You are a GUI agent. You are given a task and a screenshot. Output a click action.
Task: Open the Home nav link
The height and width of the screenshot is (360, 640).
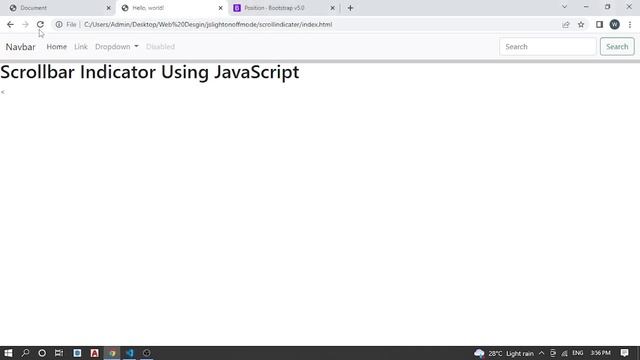[x=56, y=47]
